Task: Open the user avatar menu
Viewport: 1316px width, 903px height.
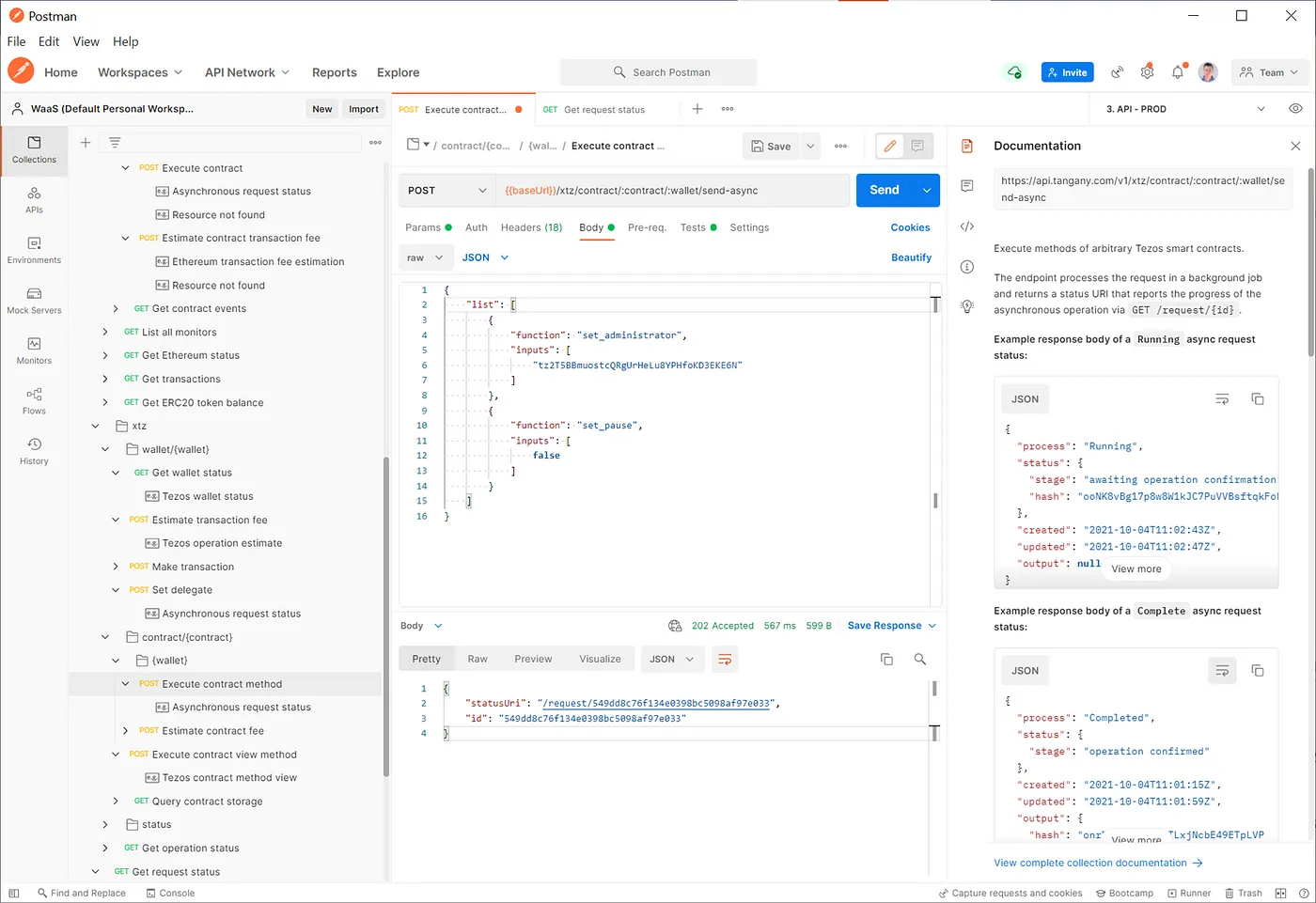Action: point(1209,72)
